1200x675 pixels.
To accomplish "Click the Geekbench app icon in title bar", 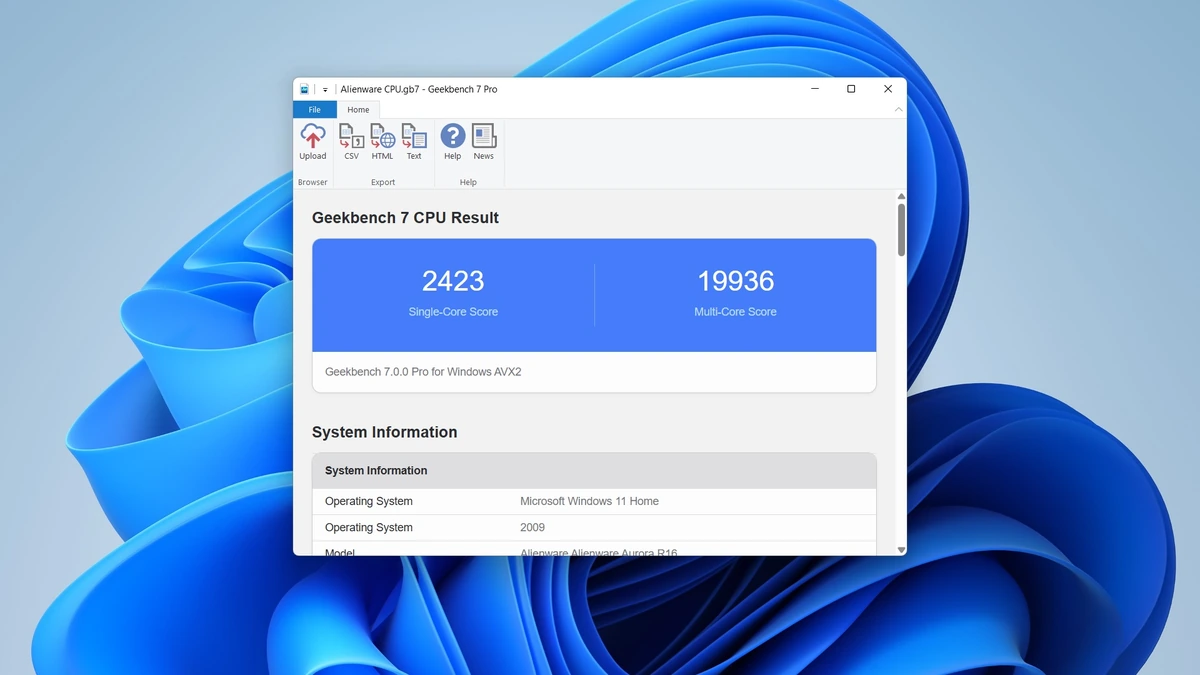I will 305,89.
